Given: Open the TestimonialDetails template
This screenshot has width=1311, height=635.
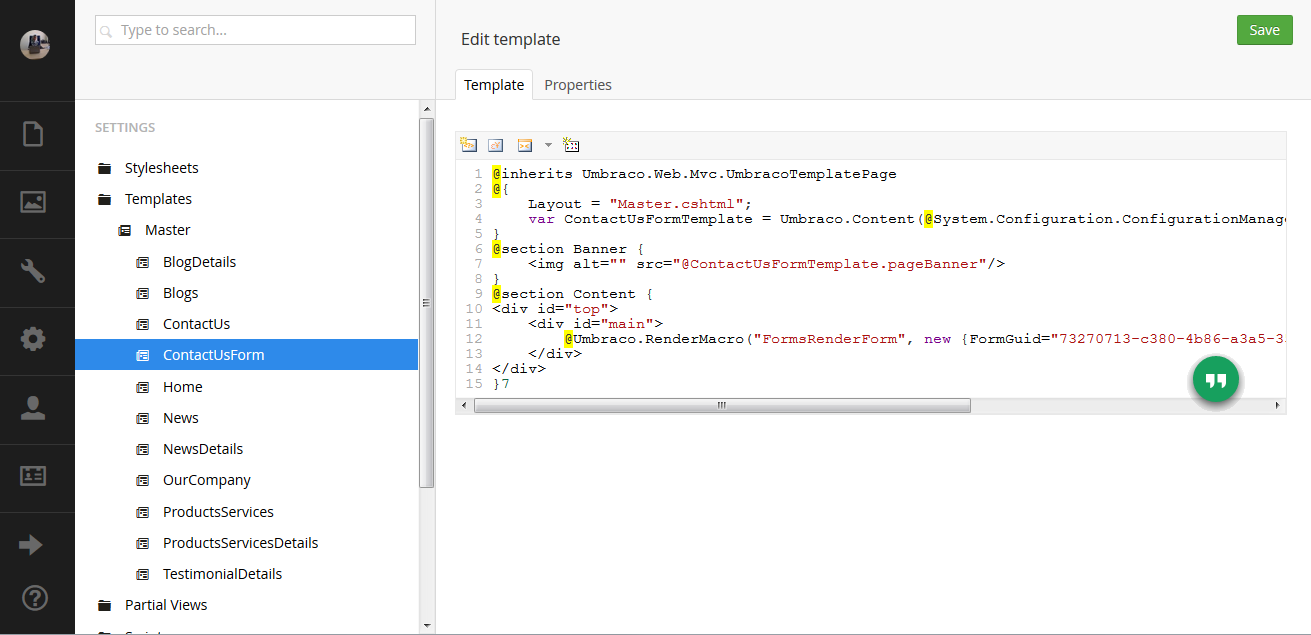Looking at the screenshot, I should coord(222,574).
